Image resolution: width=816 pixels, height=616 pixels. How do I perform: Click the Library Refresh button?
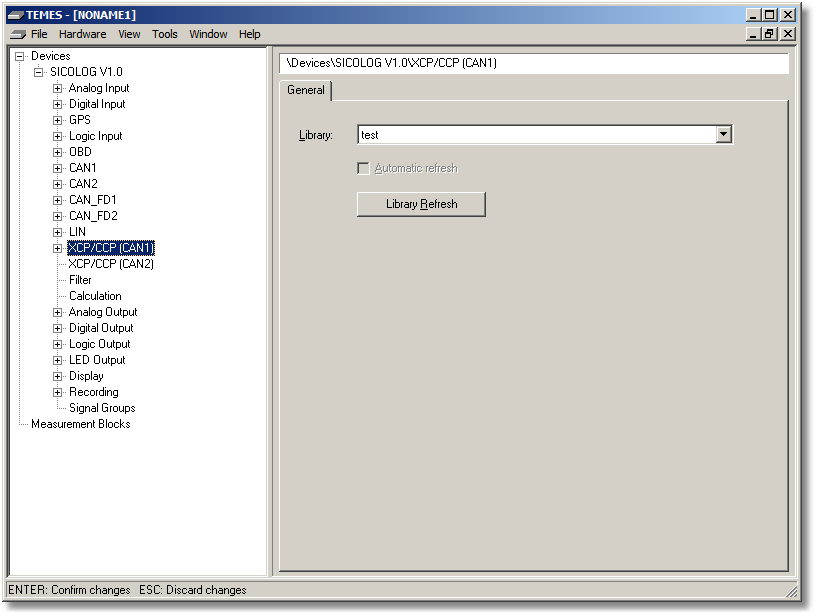click(421, 204)
